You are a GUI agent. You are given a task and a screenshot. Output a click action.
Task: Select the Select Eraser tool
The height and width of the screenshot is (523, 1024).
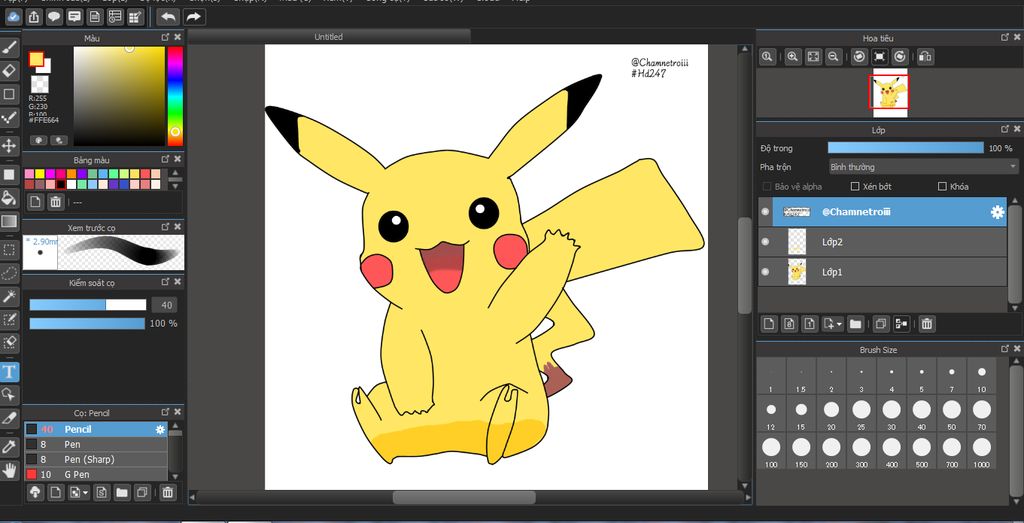9,342
